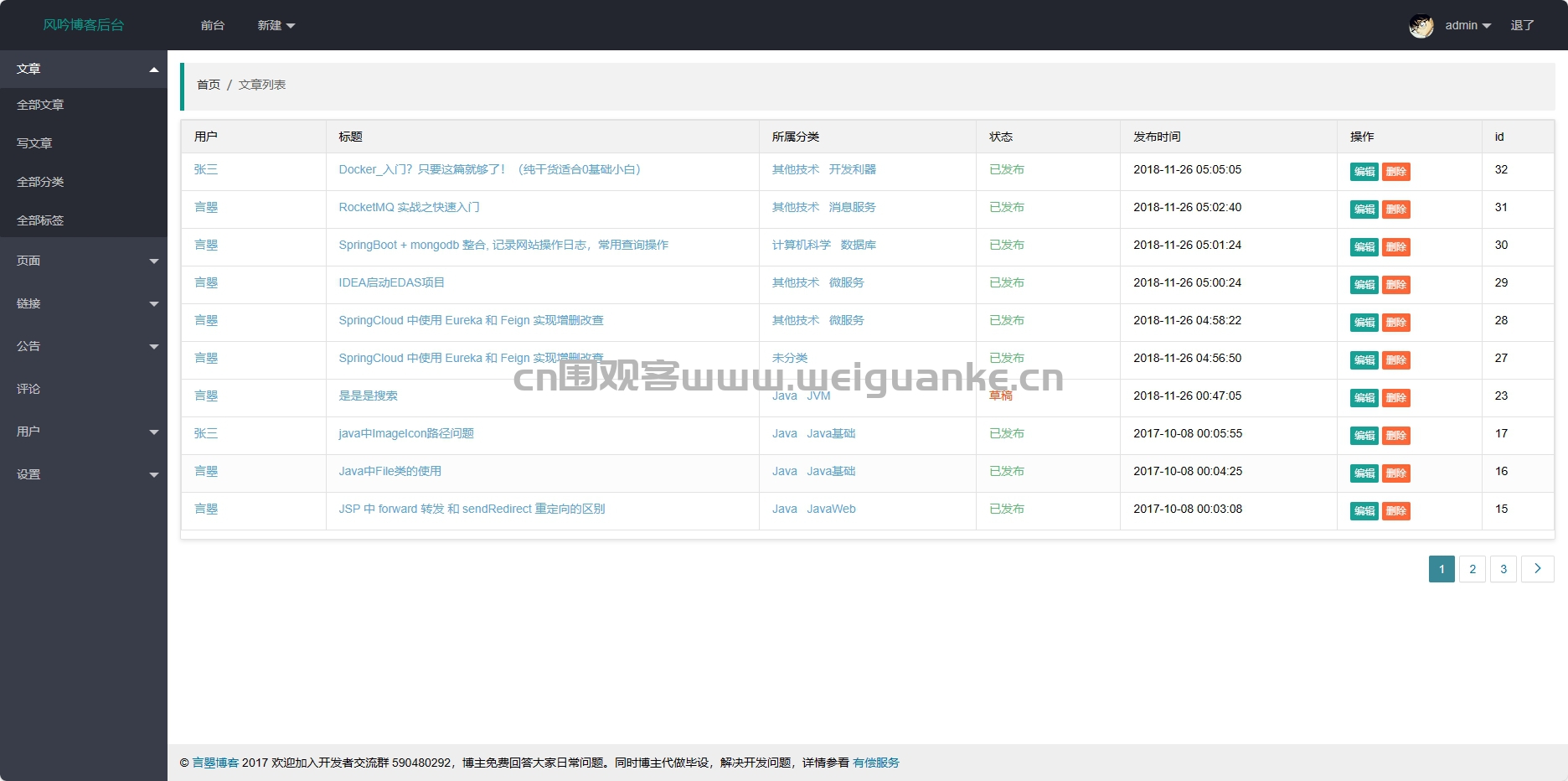Image resolution: width=1568 pixels, height=781 pixels.
Task: Expand the 公告 sidebar section
Action: [84, 346]
